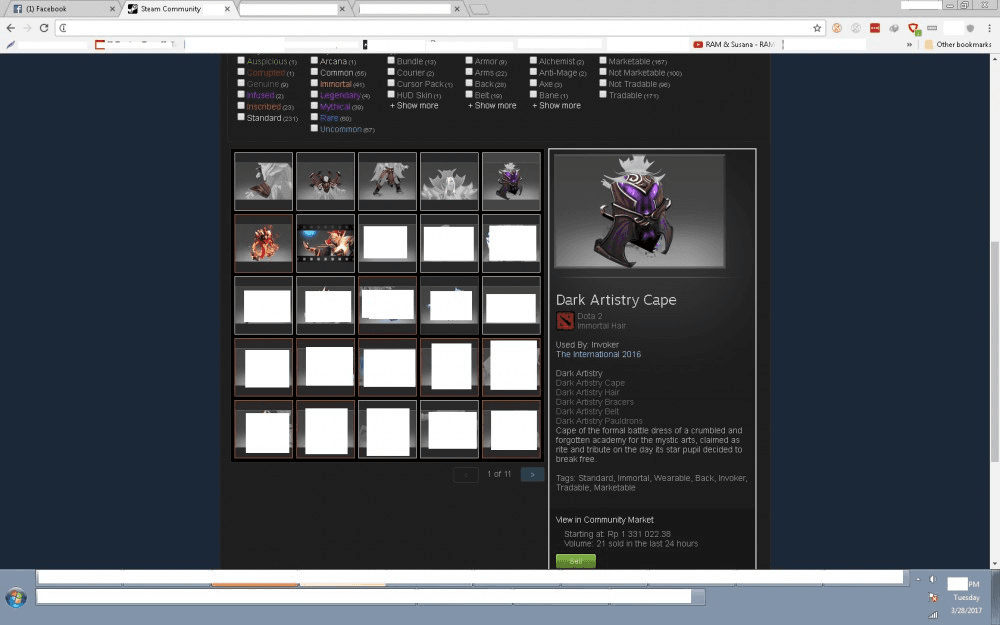Tick the Bundle type checkbox
This screenshot has width=1000, height=625.
(391, 61)
